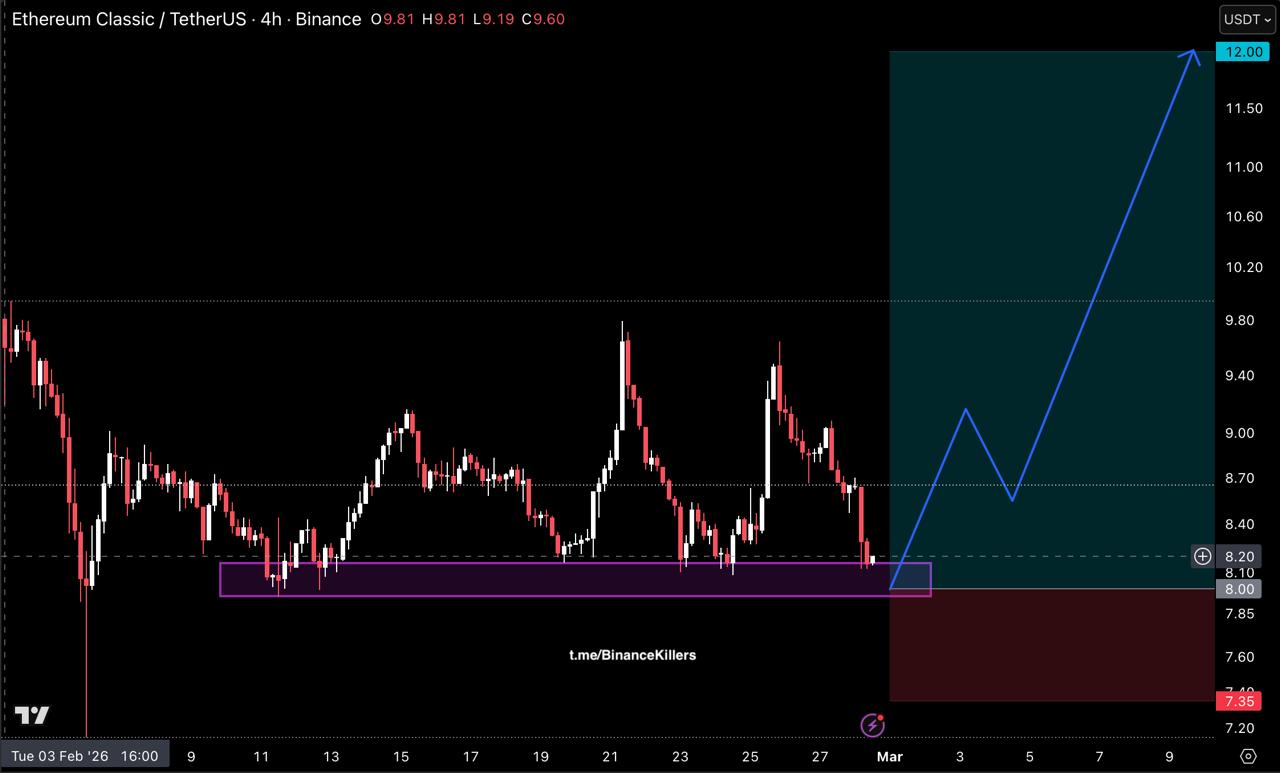Click the t.me/BinanceKillers watermark text

point(632,655)
